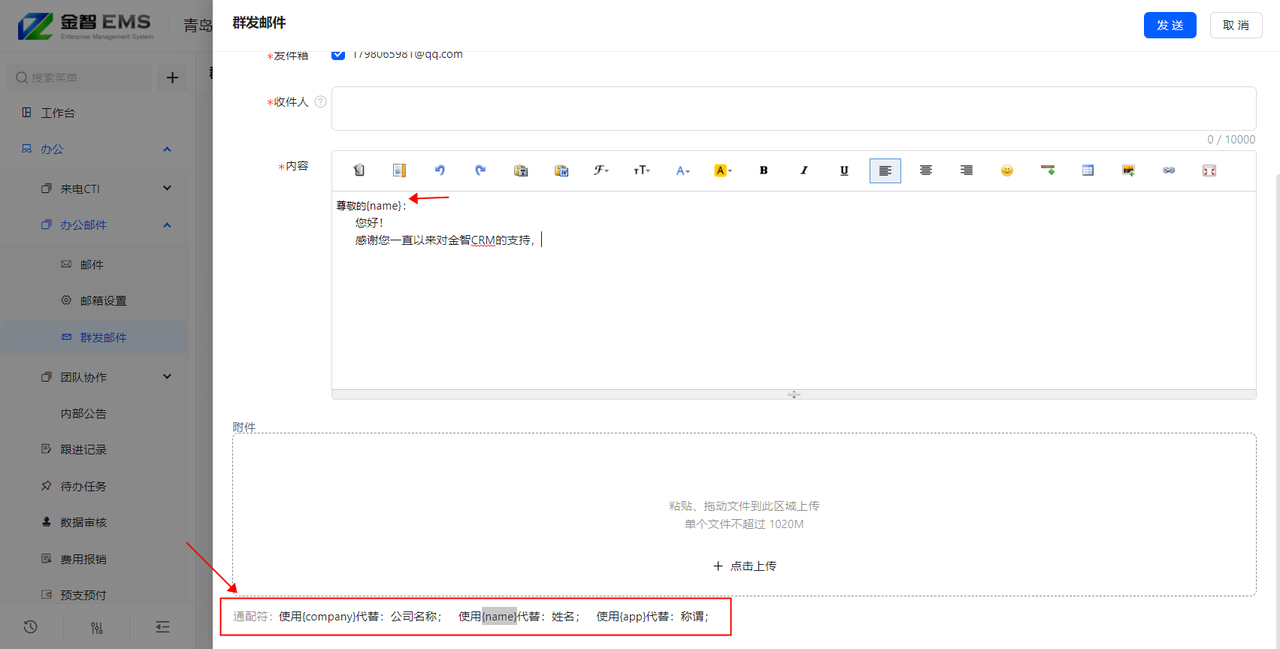Toggle fullscreen editor mode
The image size is (1280, 649).
1209,171
